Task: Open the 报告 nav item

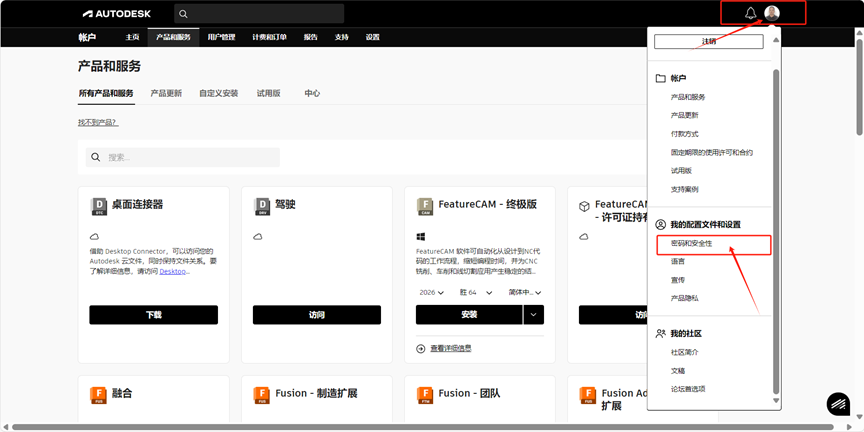Action: pos(311,37)
